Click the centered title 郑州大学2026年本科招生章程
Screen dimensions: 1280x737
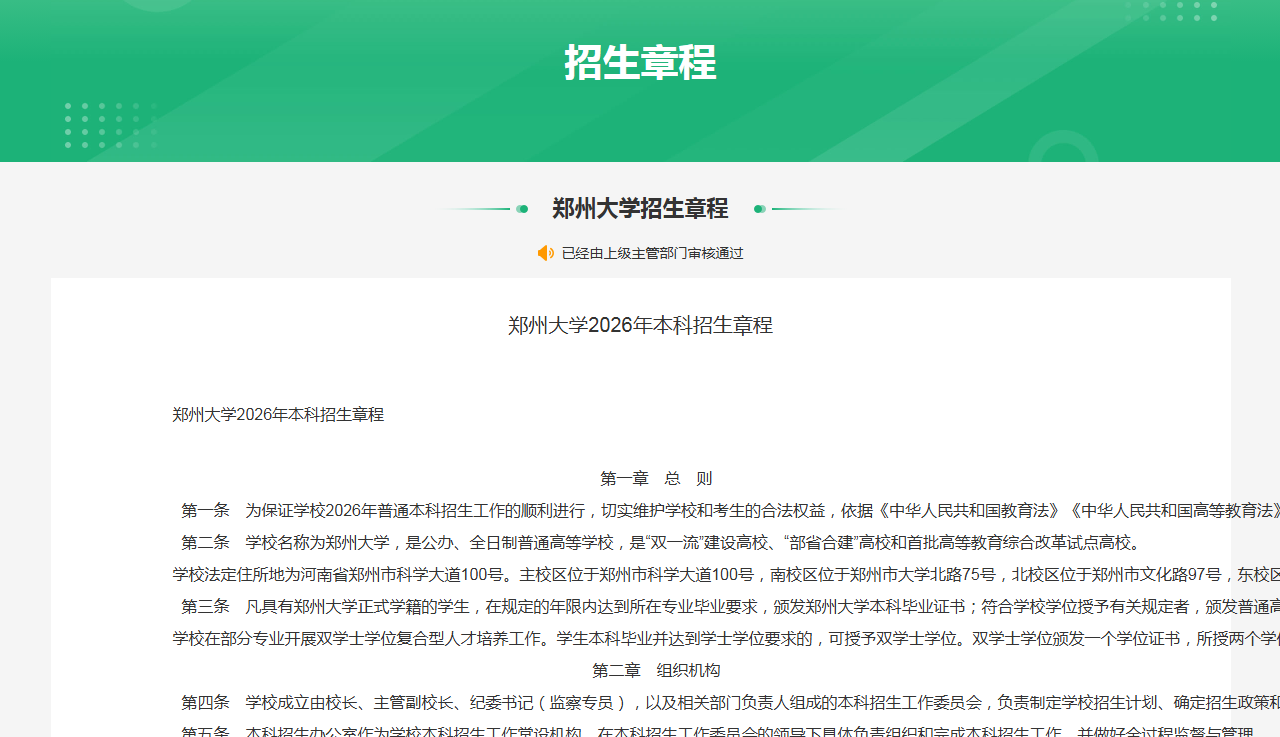click(x=640, y=325)
